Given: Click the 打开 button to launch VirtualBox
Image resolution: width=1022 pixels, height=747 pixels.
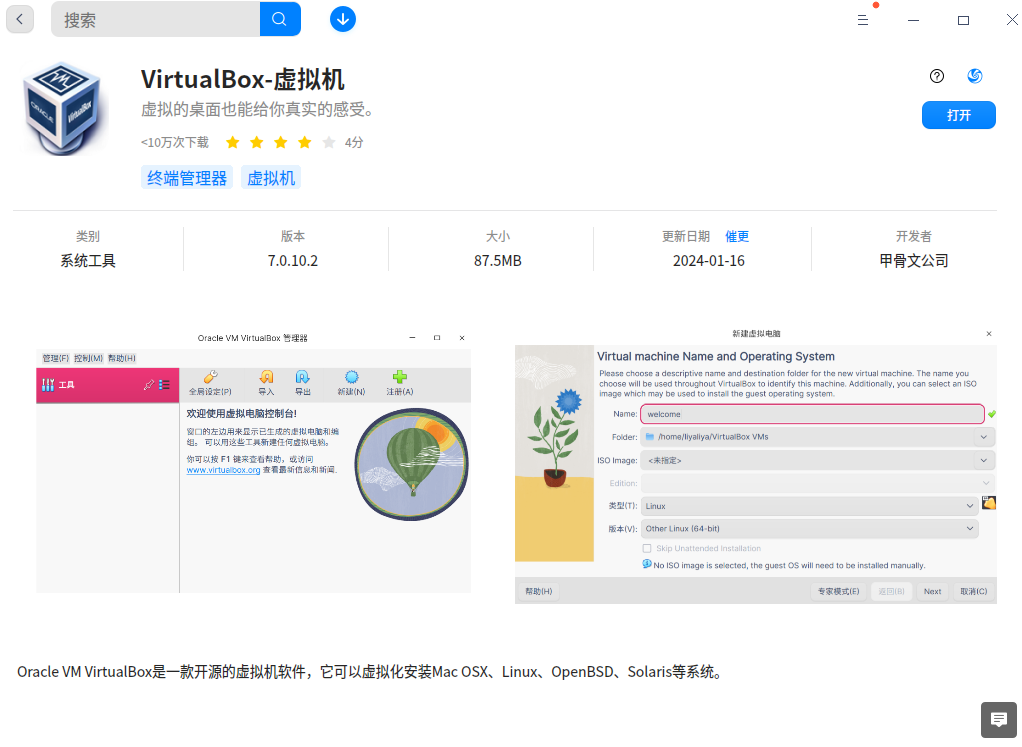Looking at the screenshot, I should click(x=958, y=115).
